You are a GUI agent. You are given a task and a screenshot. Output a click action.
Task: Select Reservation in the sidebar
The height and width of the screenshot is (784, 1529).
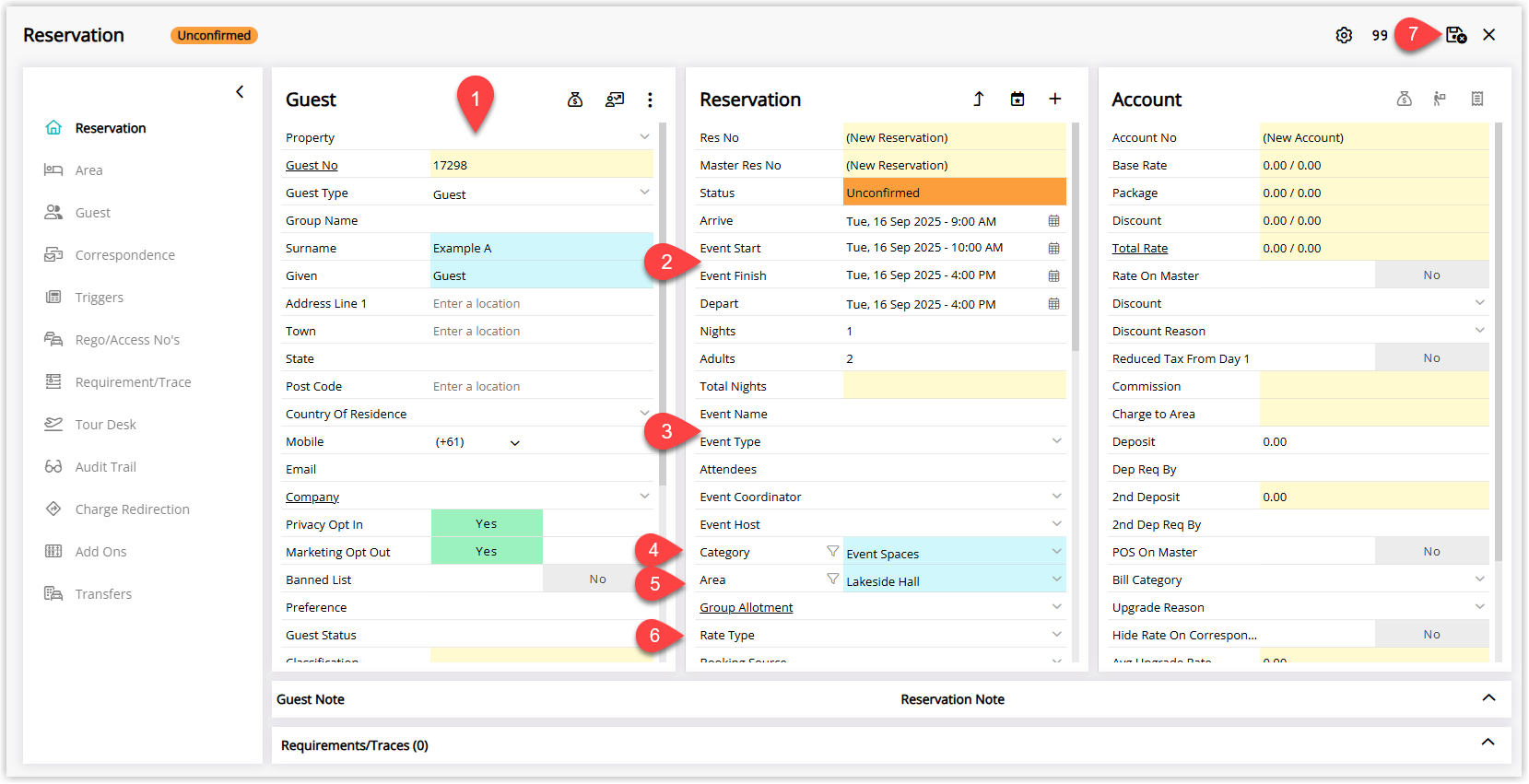[111, 128]
